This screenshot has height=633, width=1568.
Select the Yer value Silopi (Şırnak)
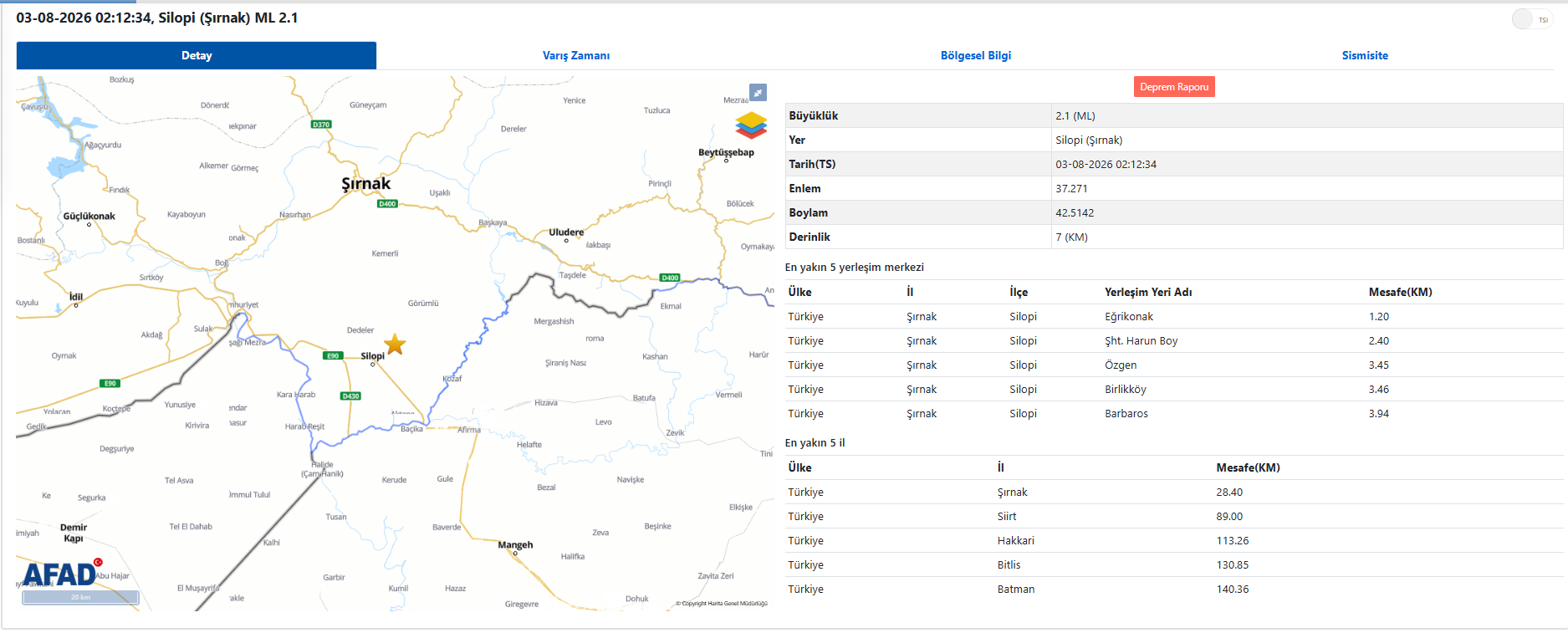click(1089, 140)
